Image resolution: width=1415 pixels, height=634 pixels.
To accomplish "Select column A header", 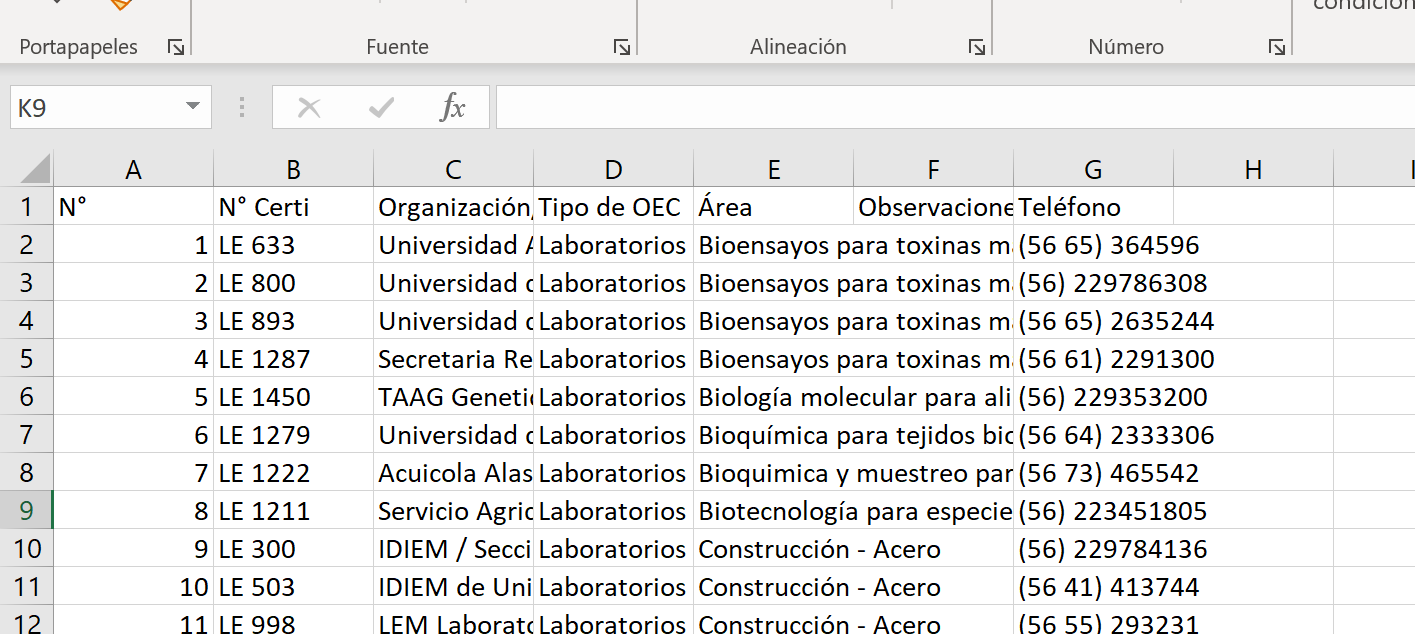I will click(133, 170).
